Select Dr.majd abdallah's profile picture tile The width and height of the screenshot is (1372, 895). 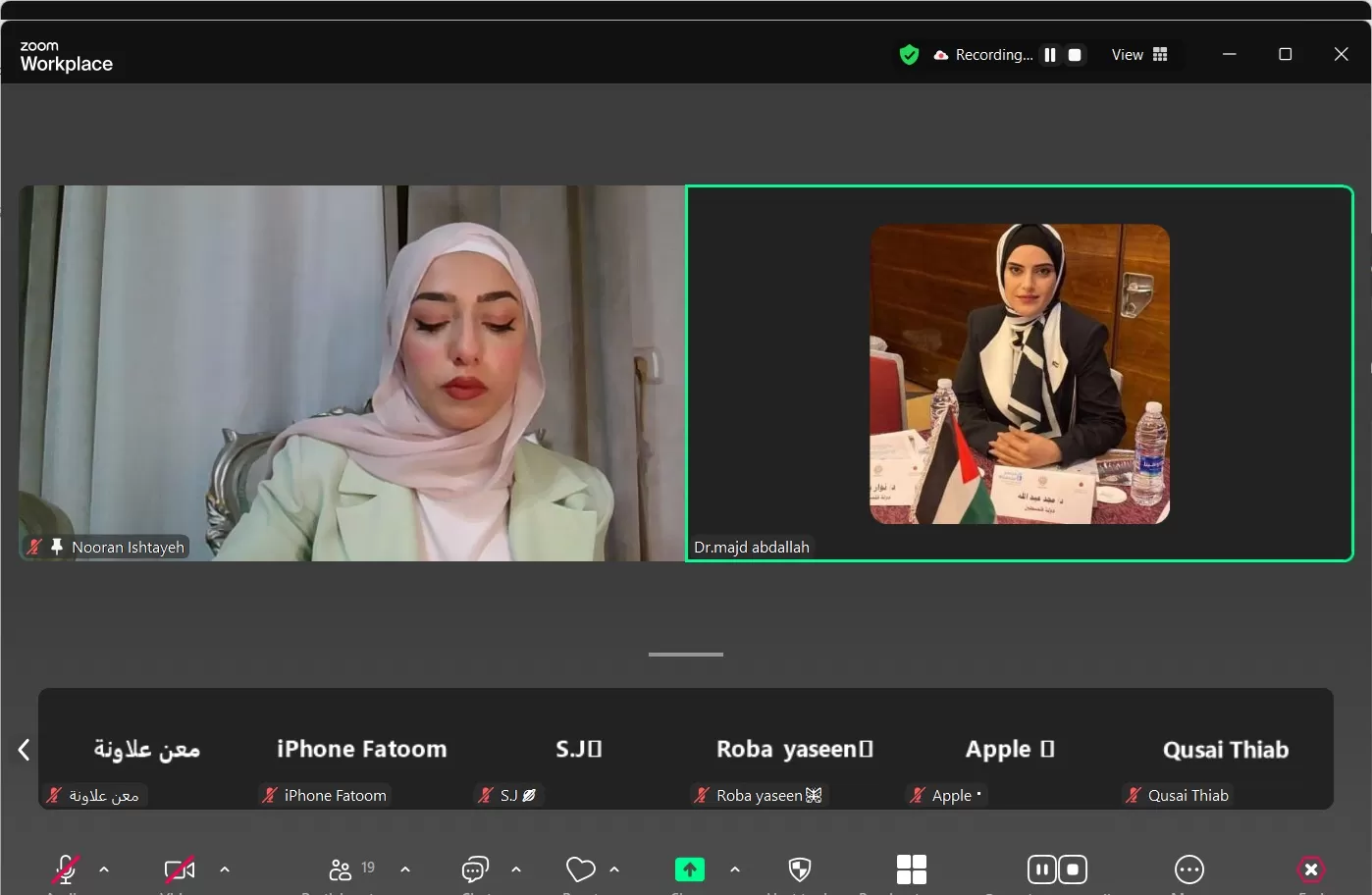[x=1020, y=374]
